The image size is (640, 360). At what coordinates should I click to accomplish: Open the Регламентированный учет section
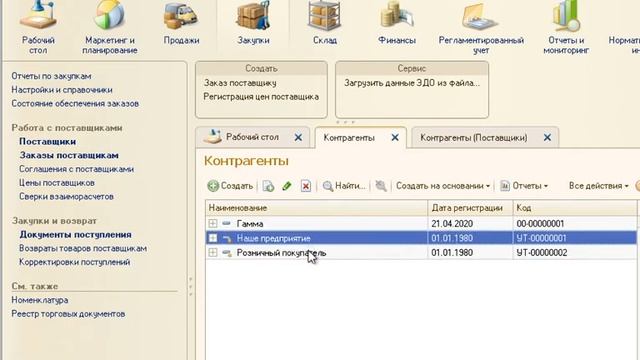tap(481, 28)
